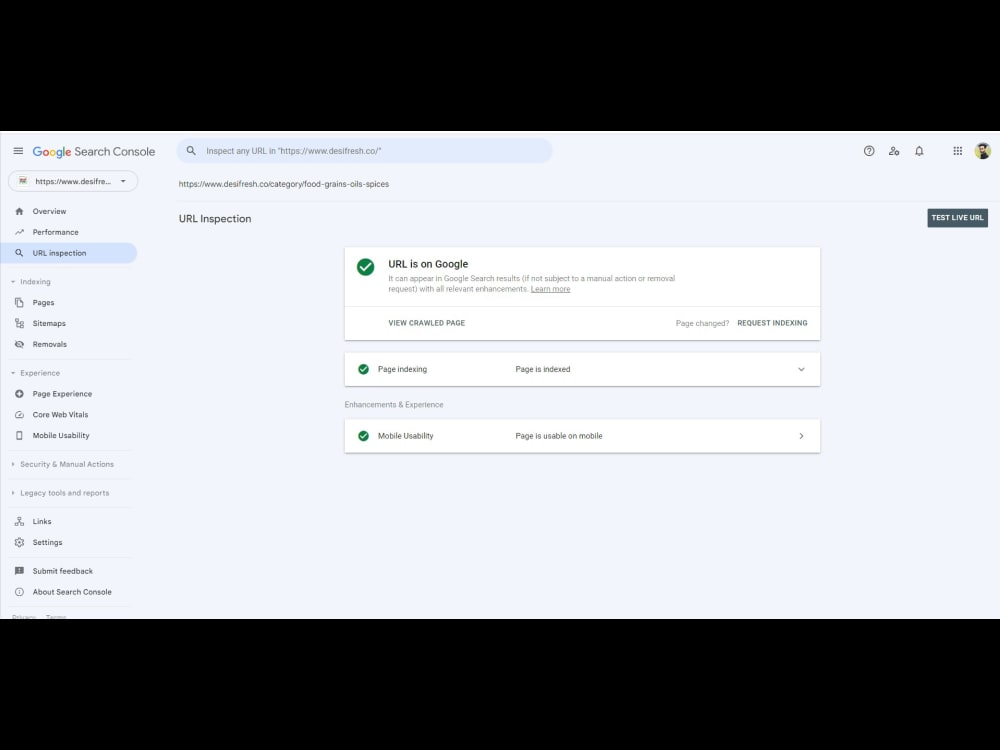Click the search magnifier icon in URL bar
Image resolution: width=1000 pixels, height=750 pixels.
tap(191, 151)
